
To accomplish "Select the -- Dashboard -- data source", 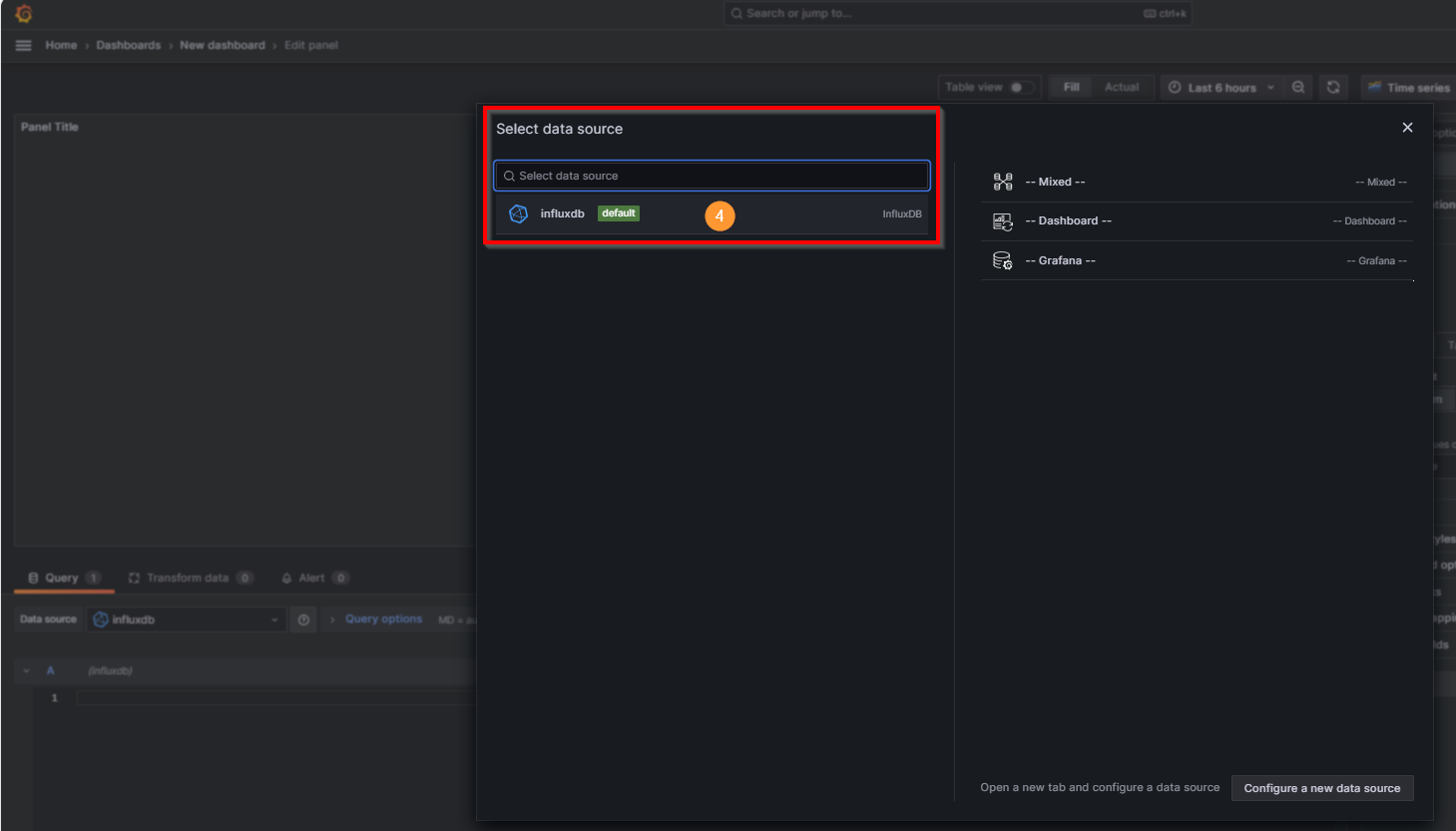I will point(1198,221).
